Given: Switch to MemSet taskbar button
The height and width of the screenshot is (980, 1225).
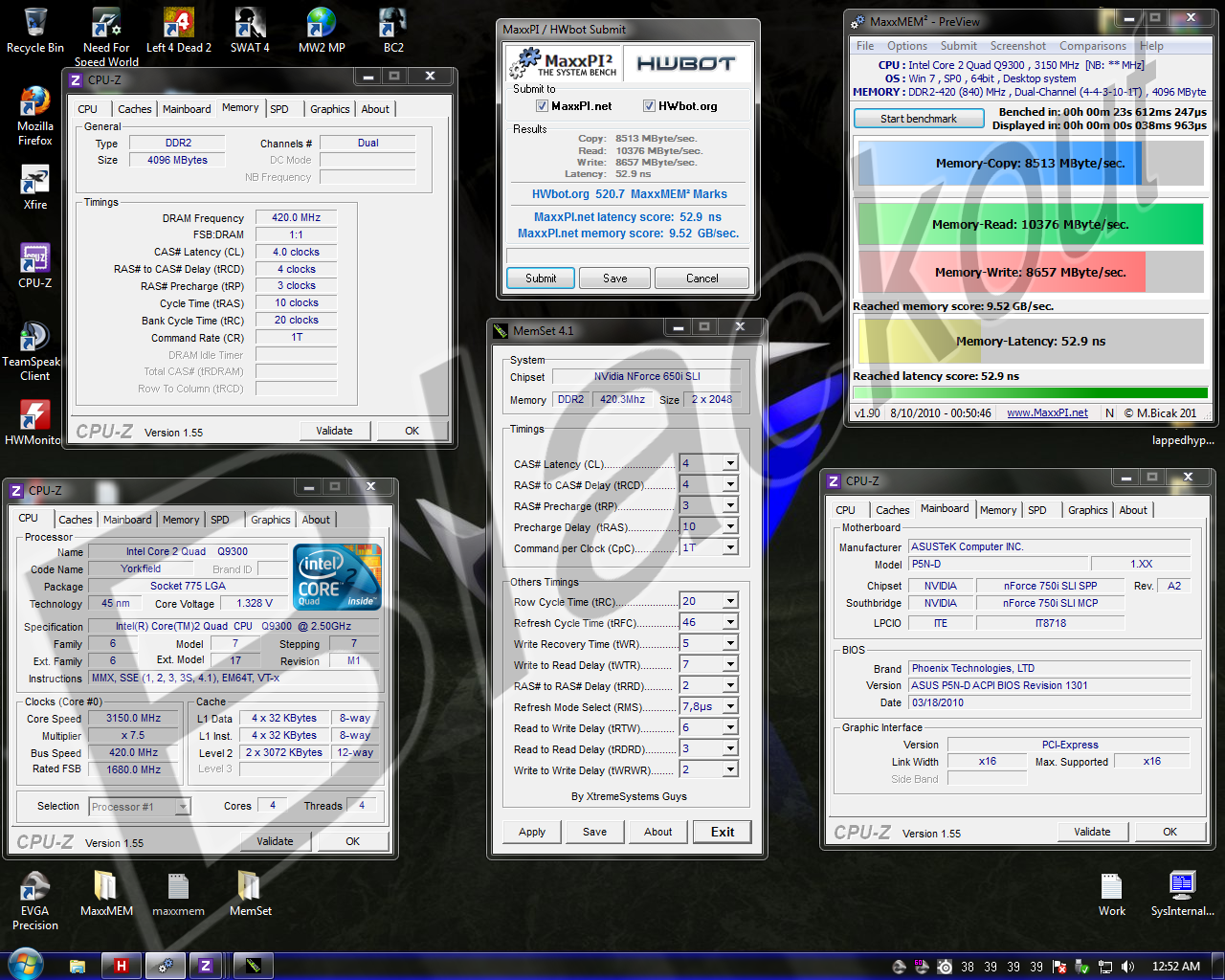Looking at the screenshot, I should pyautogui.click(x=253, y=967).
